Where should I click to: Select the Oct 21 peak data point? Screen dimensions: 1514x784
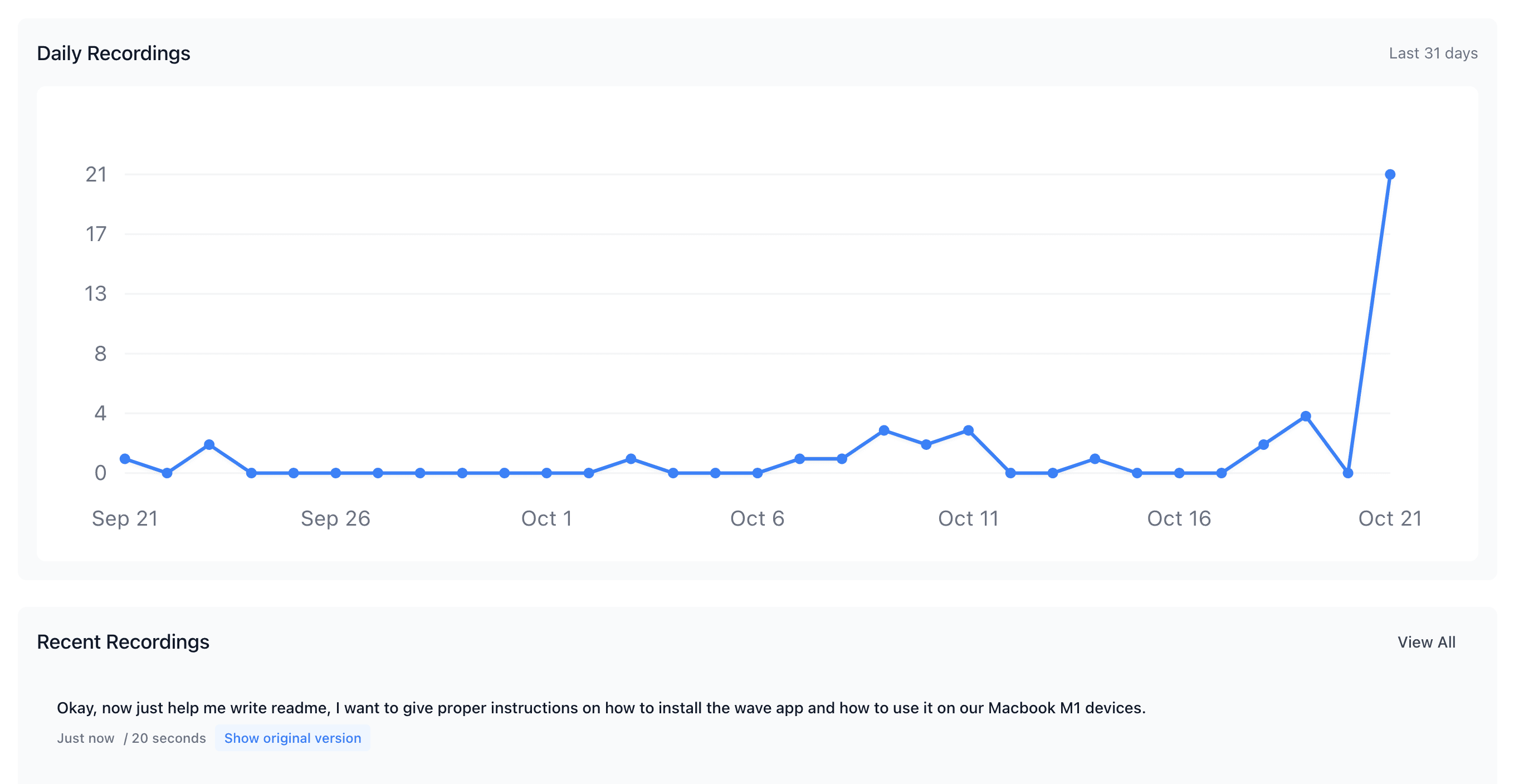pos(1389,174)
